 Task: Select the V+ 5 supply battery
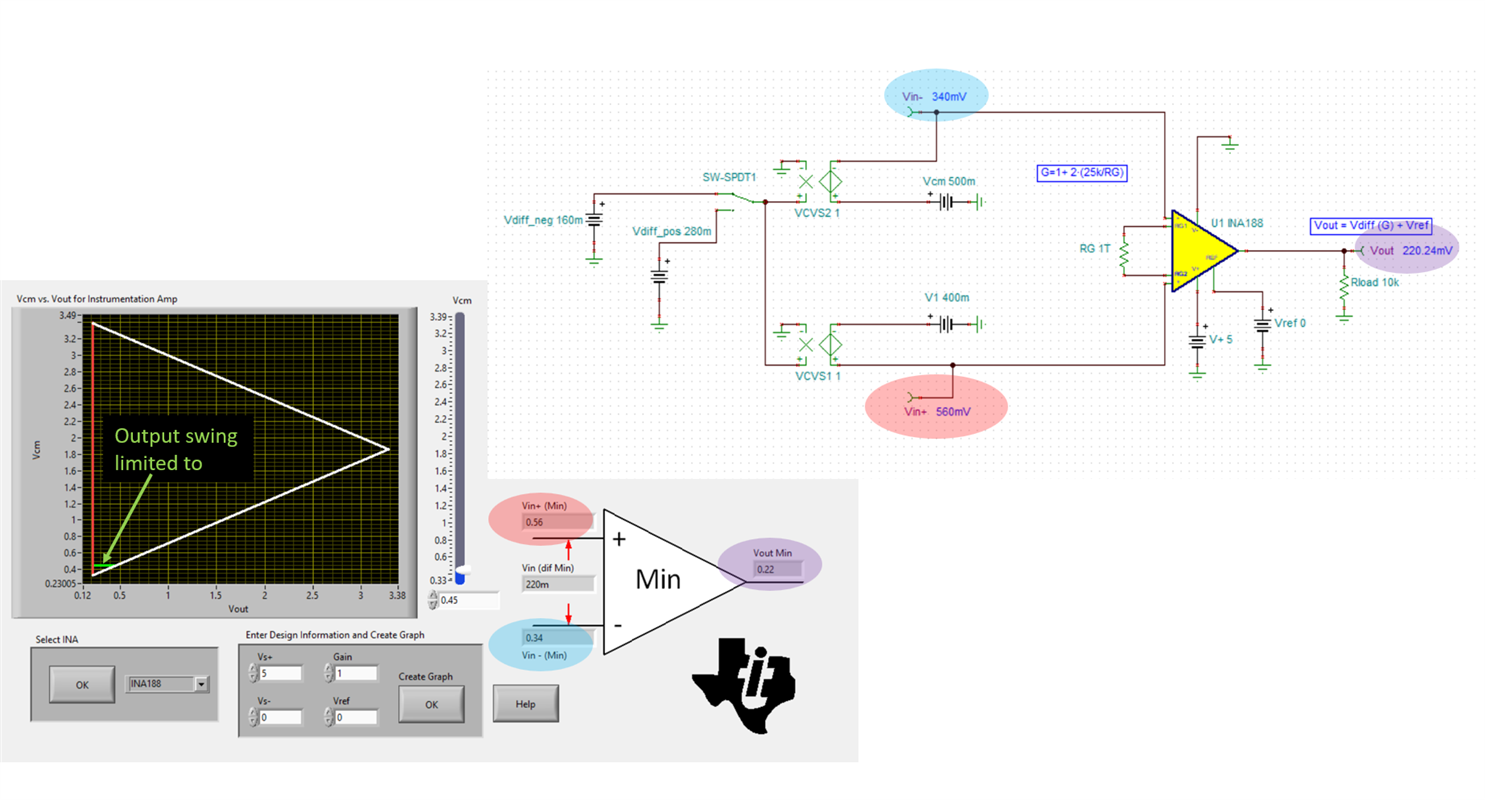click(1198, 342)
